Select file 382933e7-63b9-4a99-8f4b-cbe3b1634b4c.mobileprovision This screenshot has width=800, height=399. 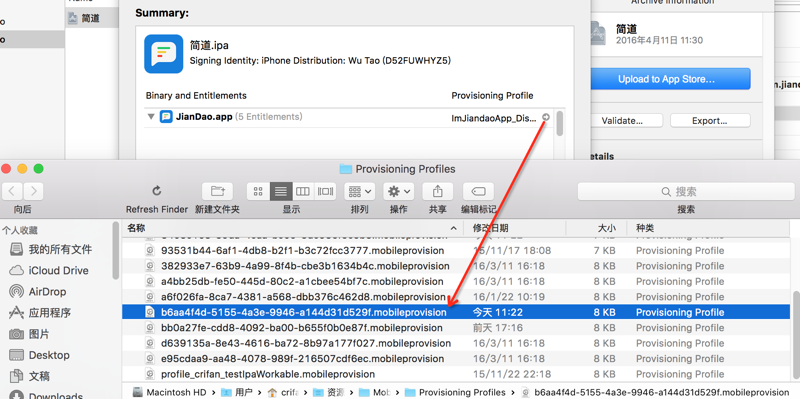305,266
